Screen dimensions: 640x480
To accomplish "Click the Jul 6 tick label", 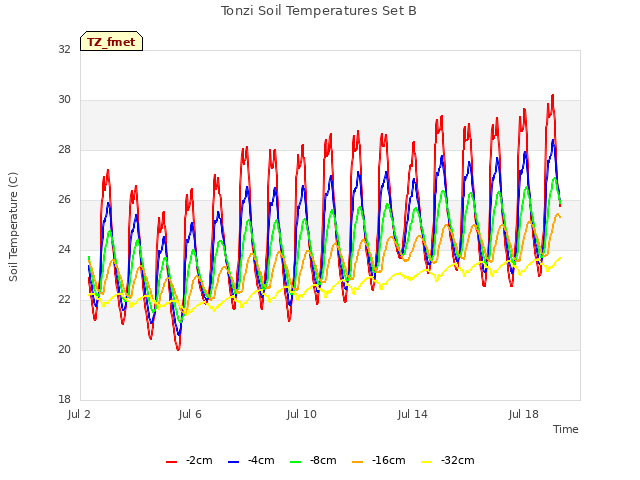I will [190, 414].
